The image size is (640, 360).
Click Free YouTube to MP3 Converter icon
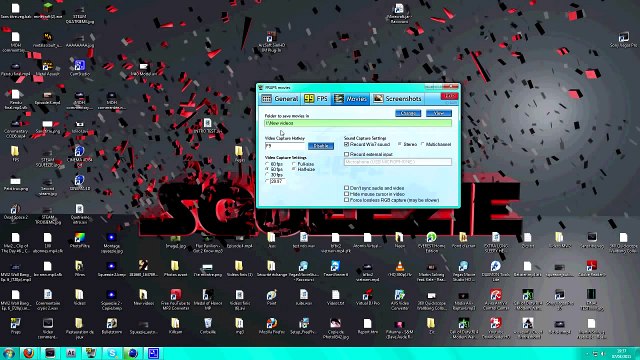[x=176, y=295]
